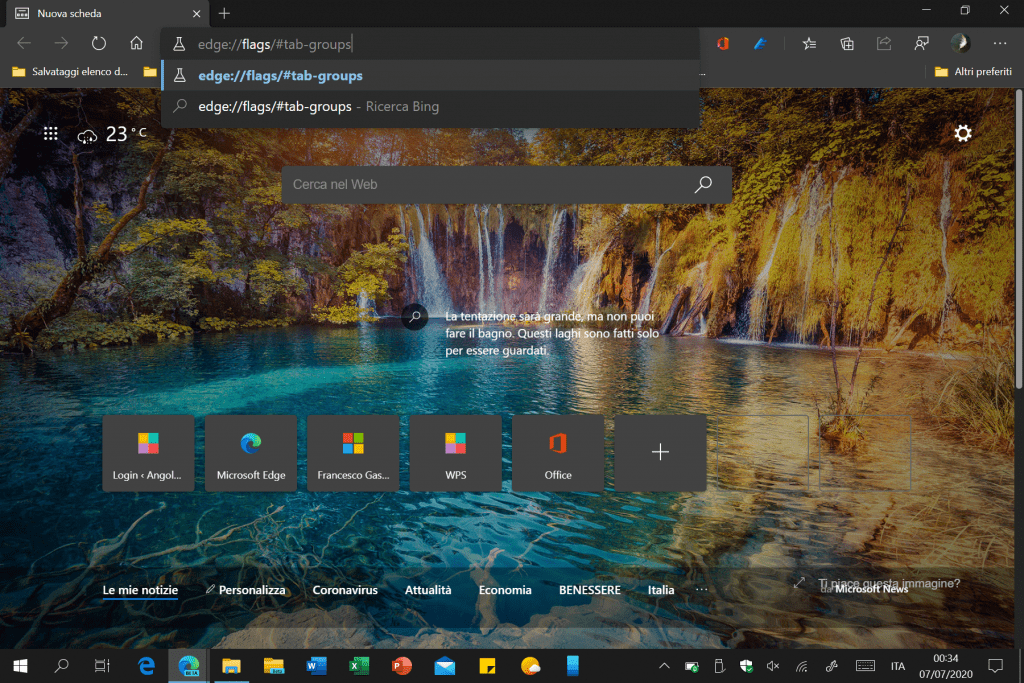Click the Office extension icon in toolbar
Screen dimensions: 1024x683
click(x=722, y=44)
